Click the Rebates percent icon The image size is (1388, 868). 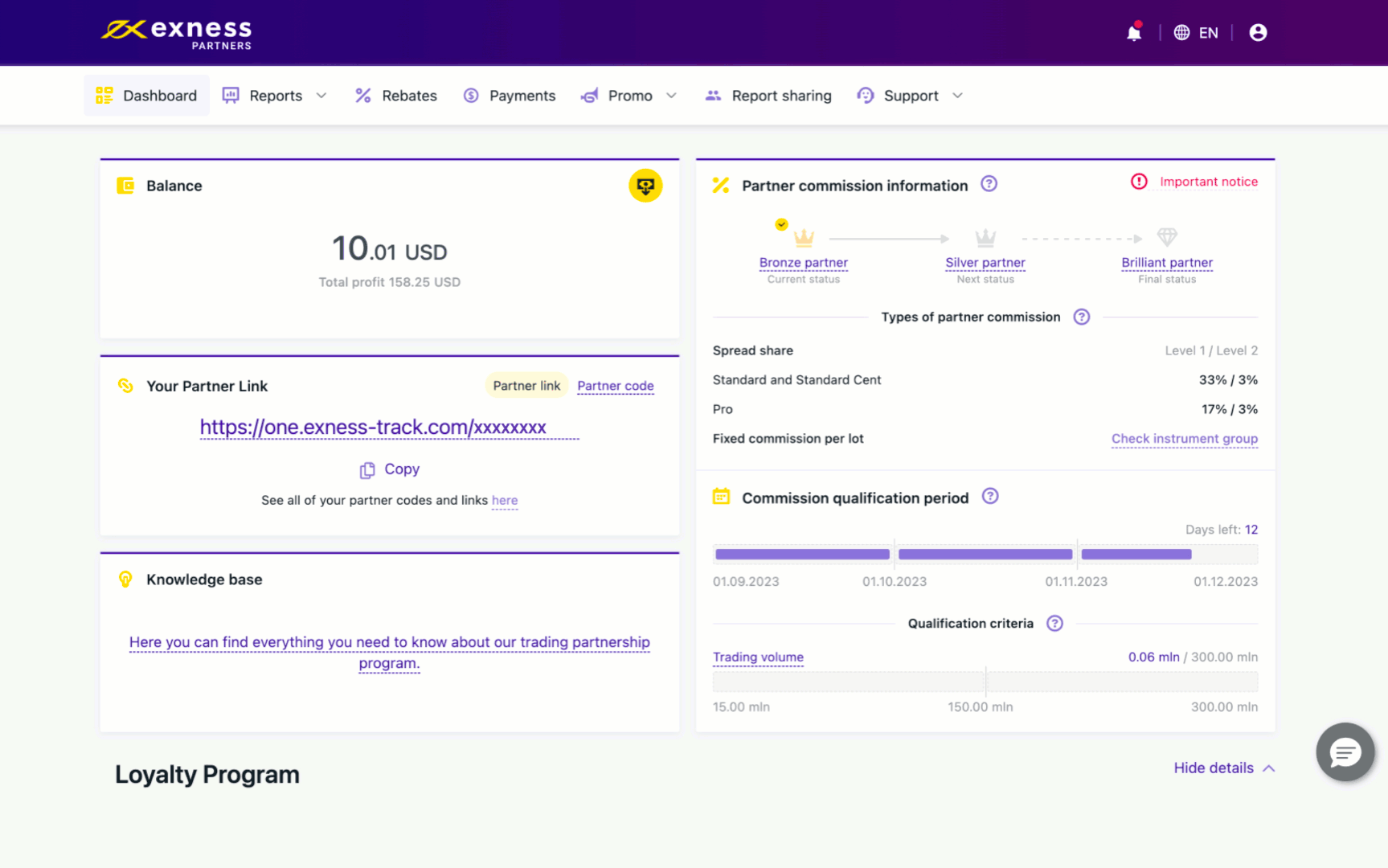click(x=363, y=96)
